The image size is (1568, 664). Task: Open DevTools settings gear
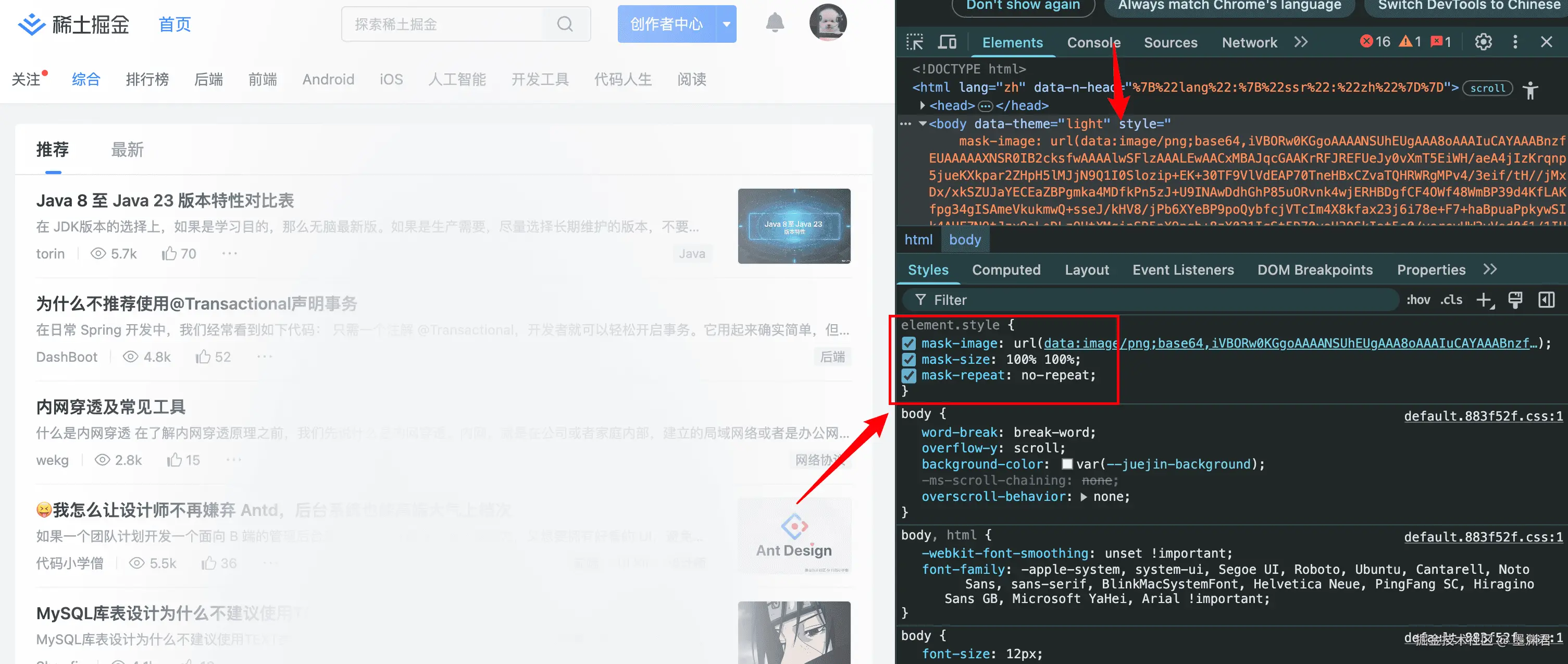tap(1483, 42)
